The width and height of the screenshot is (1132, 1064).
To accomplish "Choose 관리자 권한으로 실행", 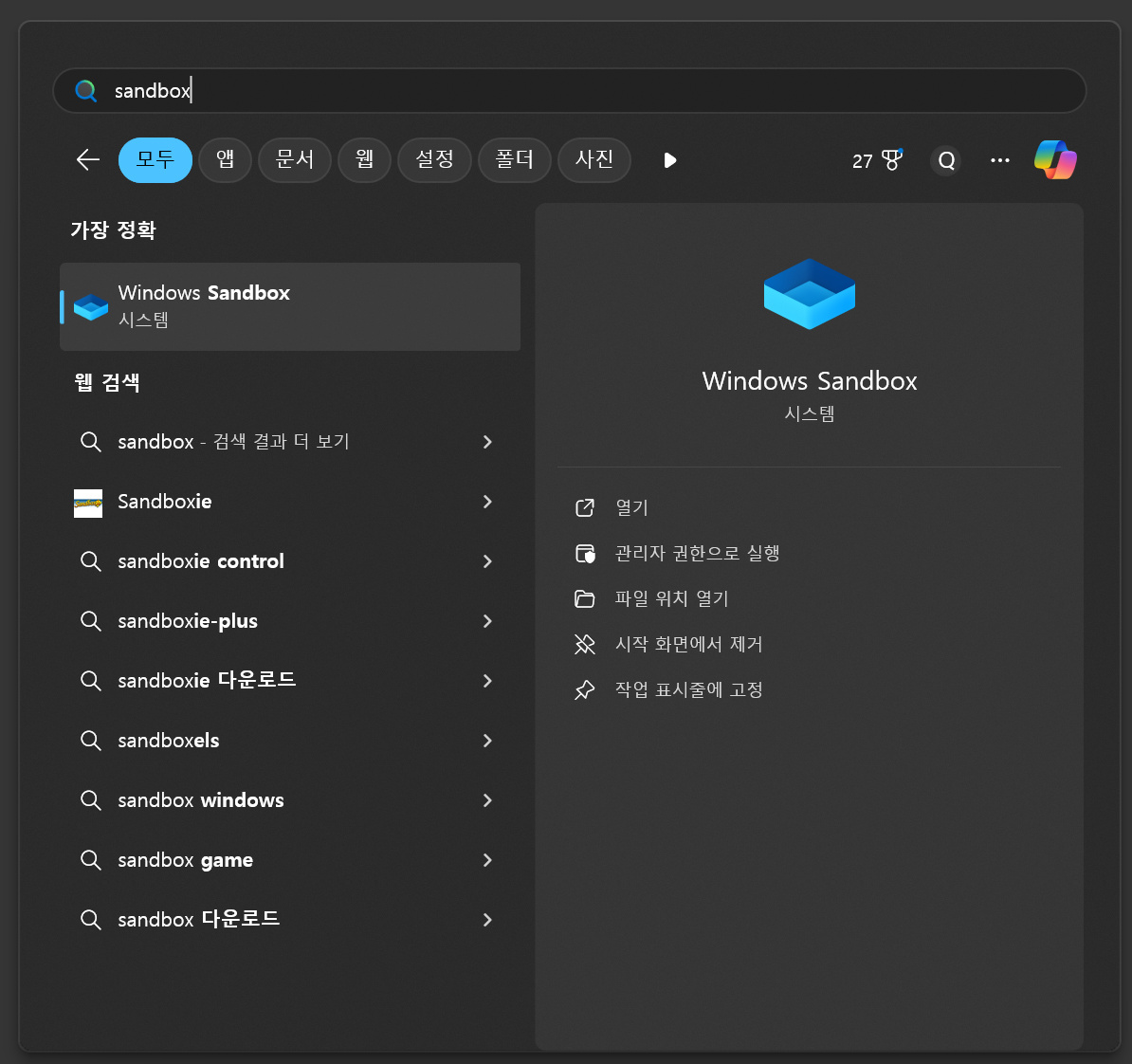I will [698, 553].
